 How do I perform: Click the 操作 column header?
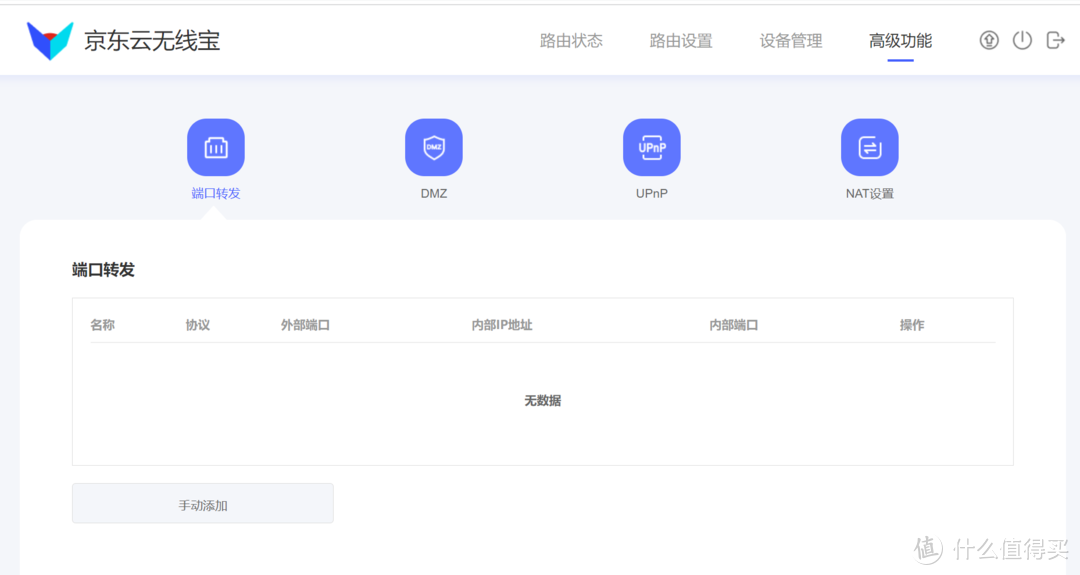(912, 325)
